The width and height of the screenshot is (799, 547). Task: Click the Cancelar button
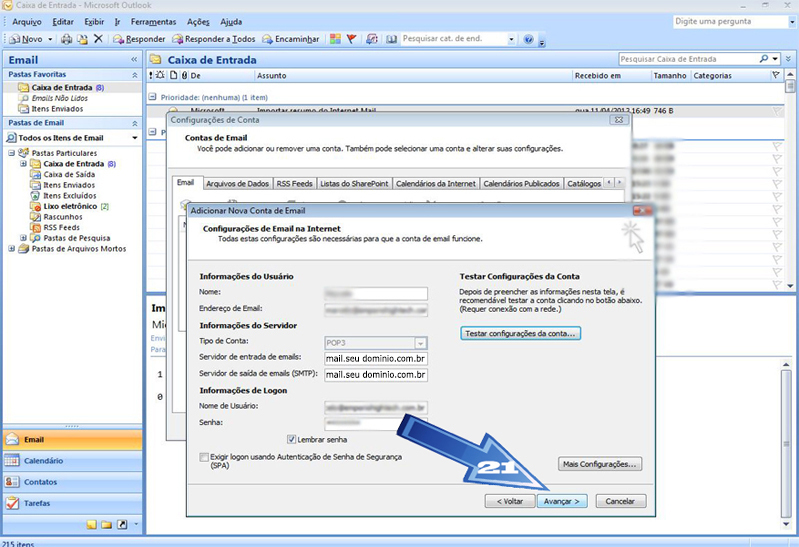[620, 501]
